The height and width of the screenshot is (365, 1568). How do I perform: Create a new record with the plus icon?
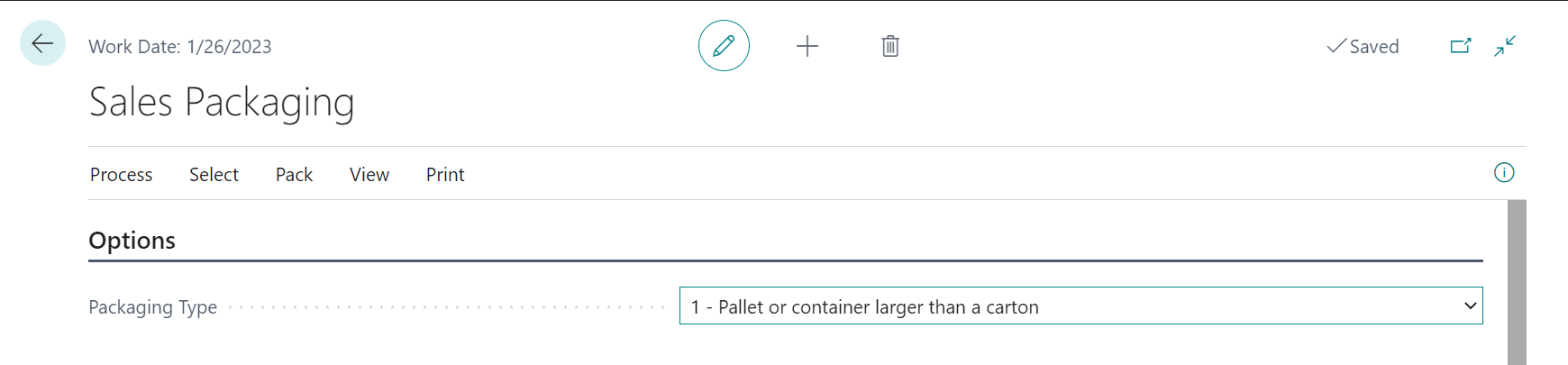point(807,46)
